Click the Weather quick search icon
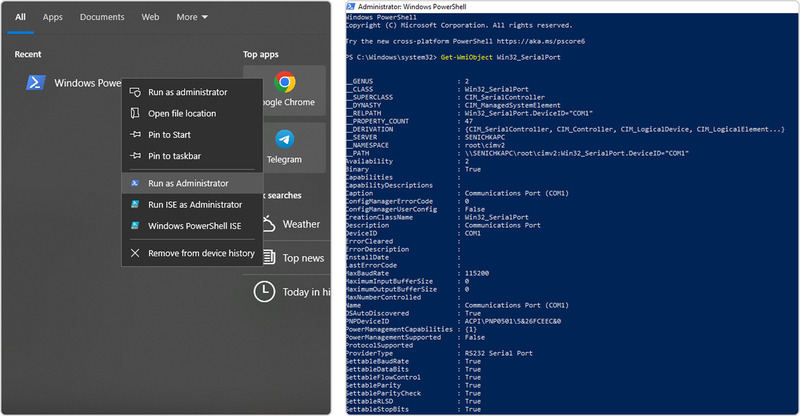 click(269, 224)
